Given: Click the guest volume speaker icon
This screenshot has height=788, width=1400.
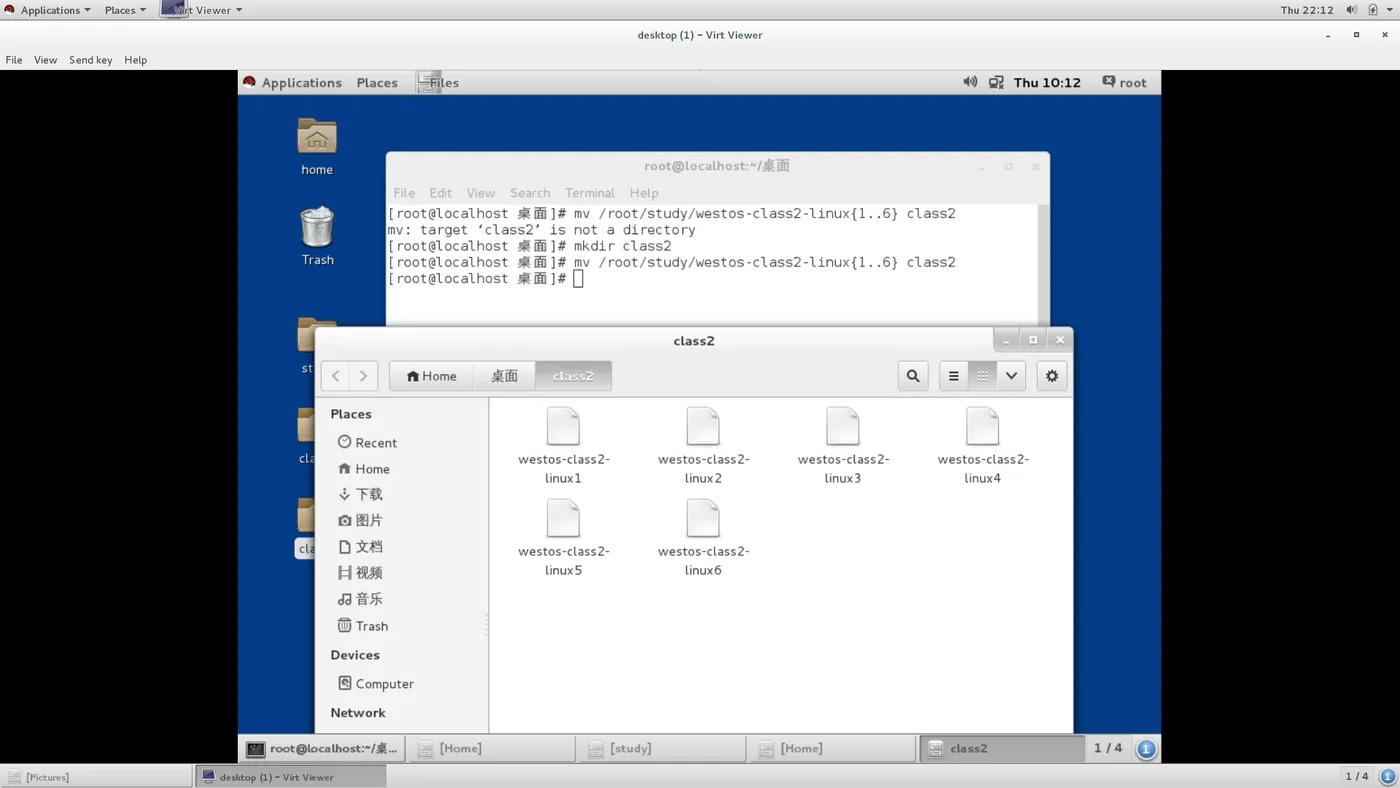Looking at the screenshot, I should (x=970, y=82).
